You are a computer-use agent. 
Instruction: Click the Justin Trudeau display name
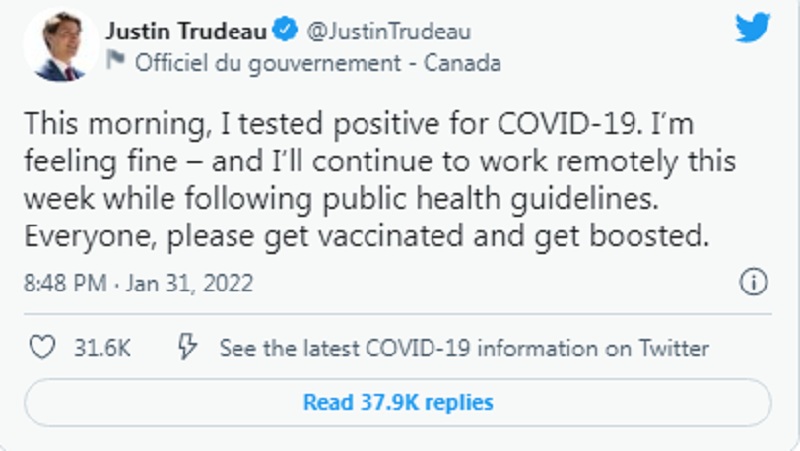click(x=188, y=32)
